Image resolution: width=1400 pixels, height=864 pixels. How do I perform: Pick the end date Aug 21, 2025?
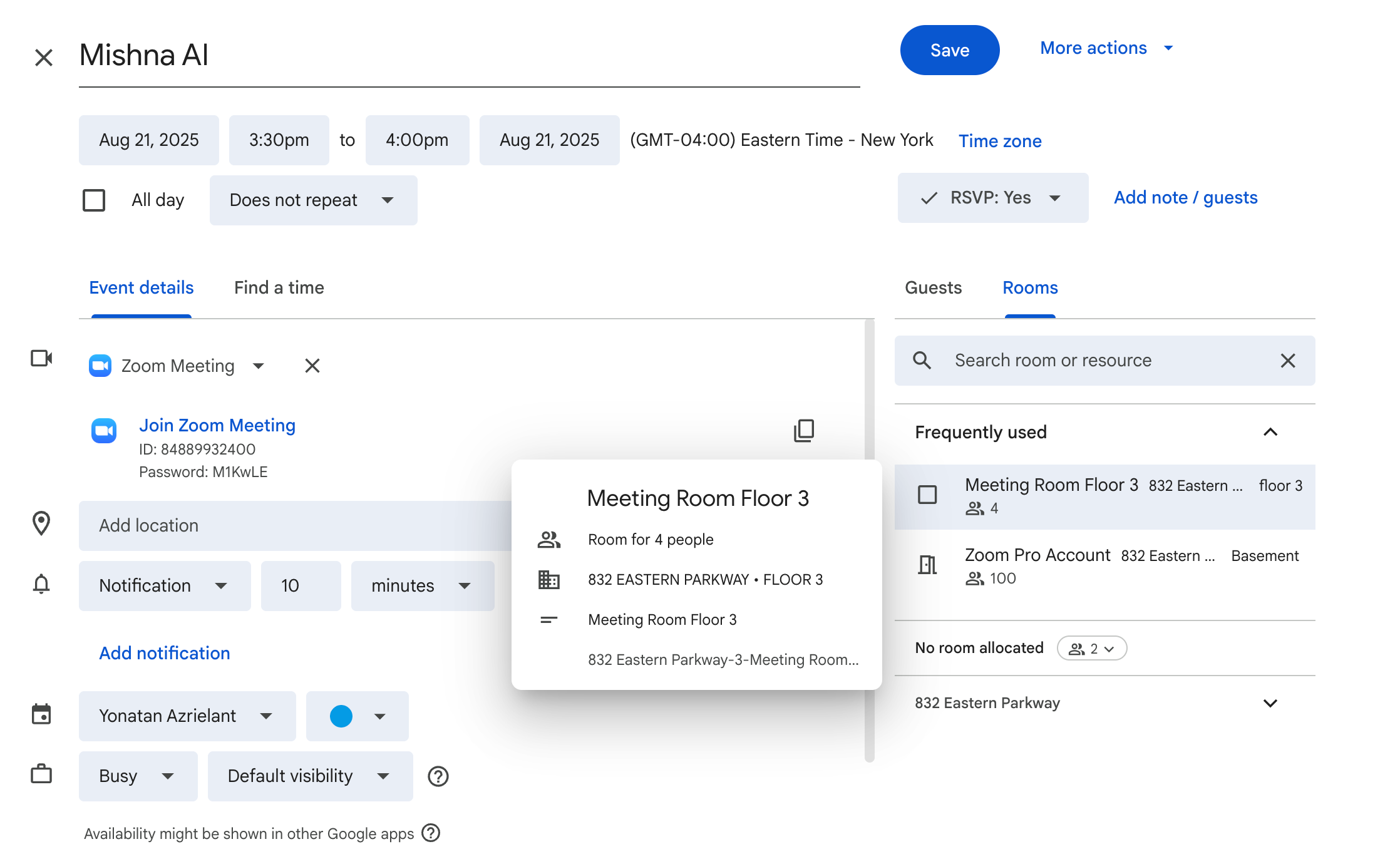[550, 140]
